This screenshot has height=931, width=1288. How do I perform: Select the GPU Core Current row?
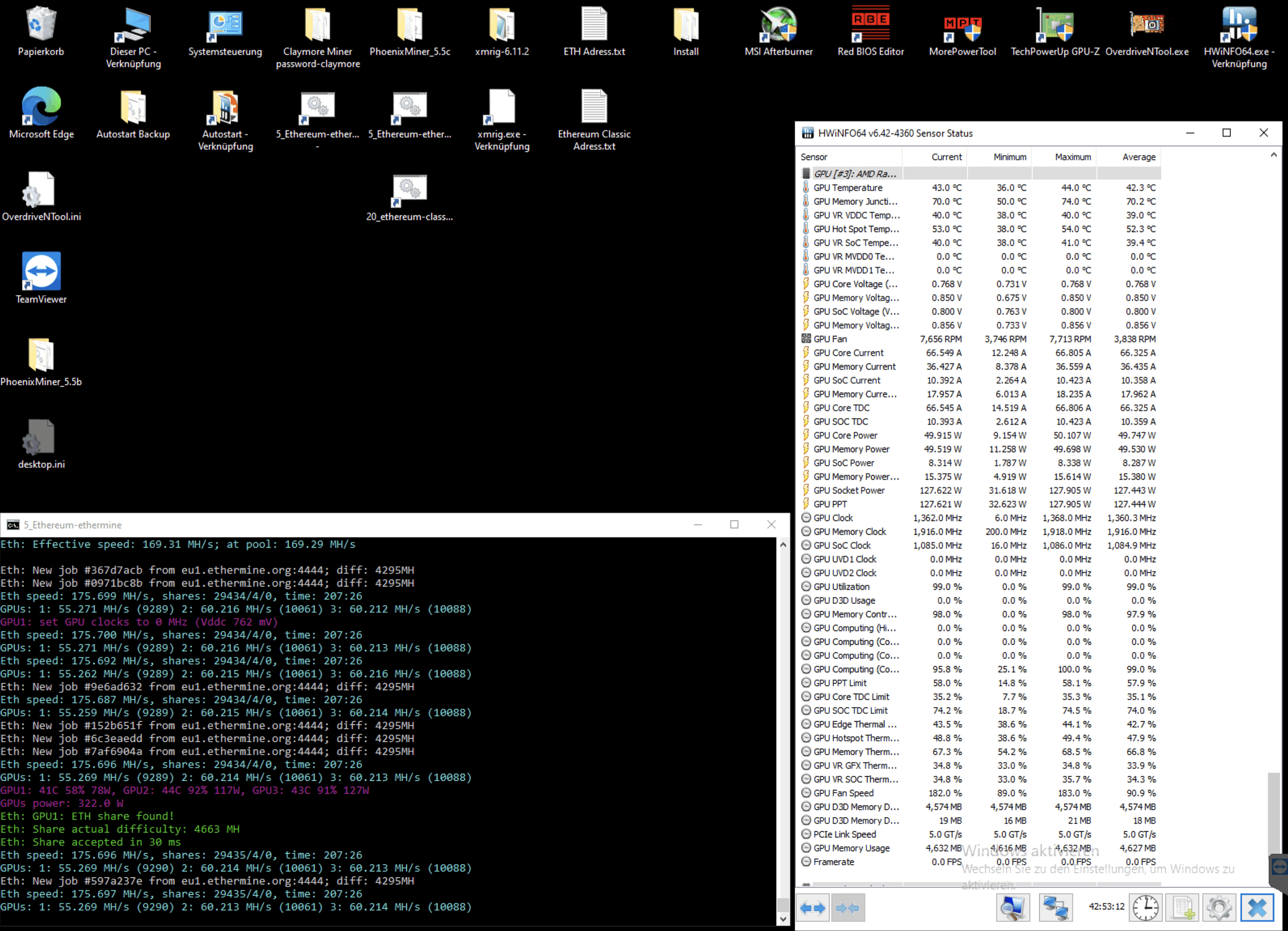coord(980,353)
